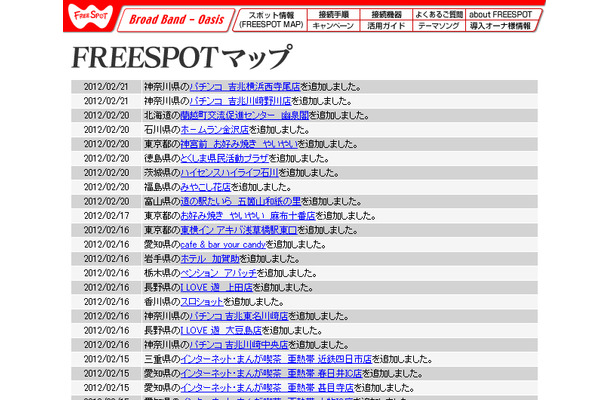610x400 pixels.
Task: Click 栃木県の text before ペンション アパッチ
Action: [162, 273]
